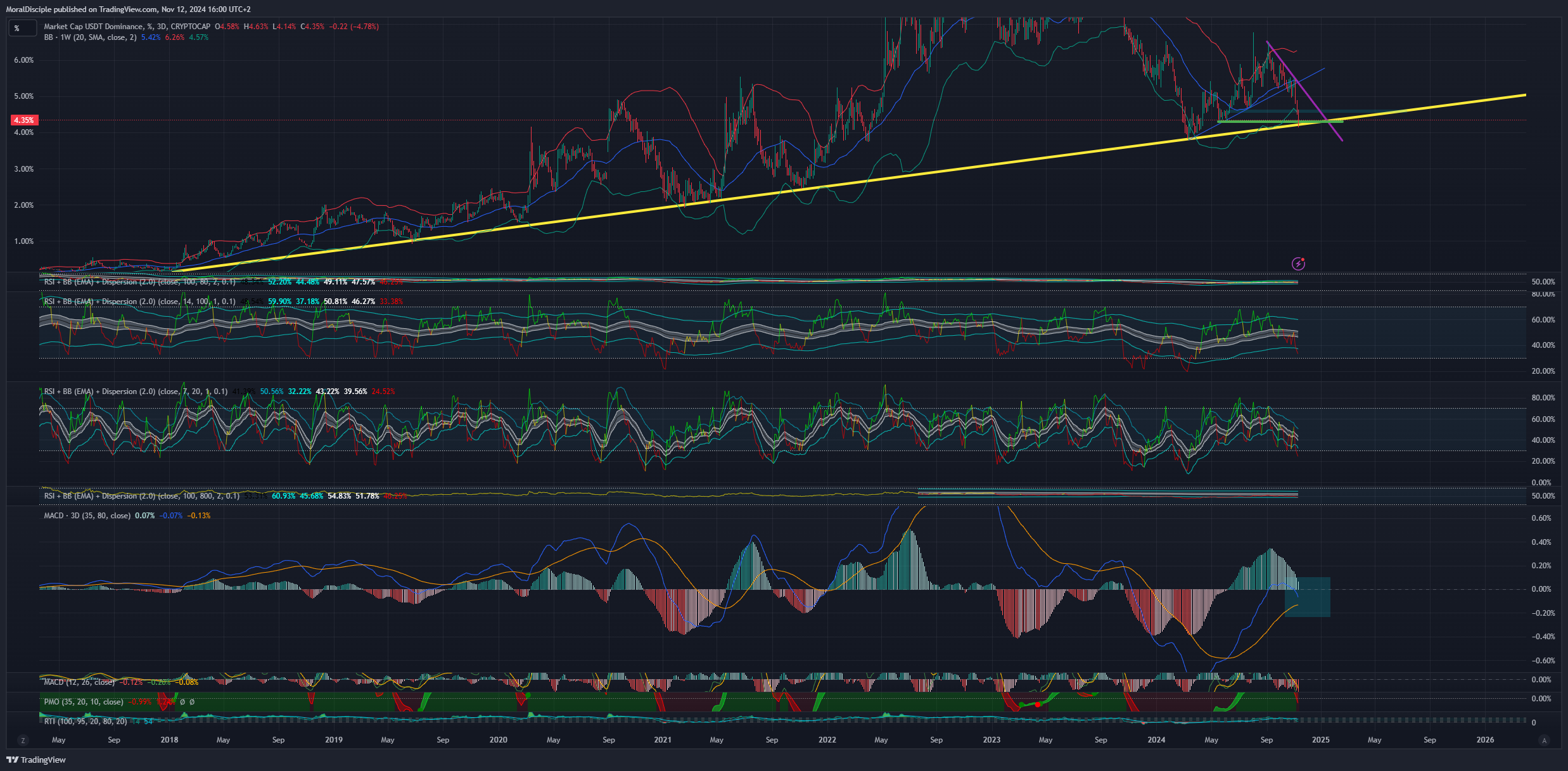Click the green BB lower value 4.57%
Viewport: 1568px width, 771px height.
coord(198,37)
